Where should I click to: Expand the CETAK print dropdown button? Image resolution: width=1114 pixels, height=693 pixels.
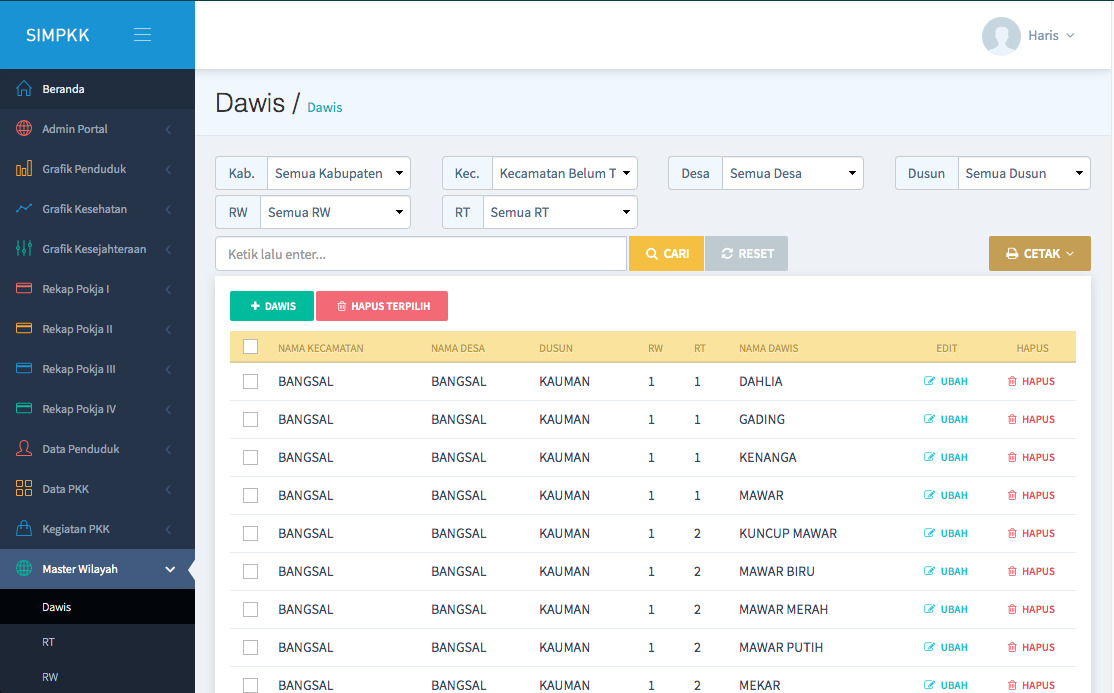(1039, 254)
